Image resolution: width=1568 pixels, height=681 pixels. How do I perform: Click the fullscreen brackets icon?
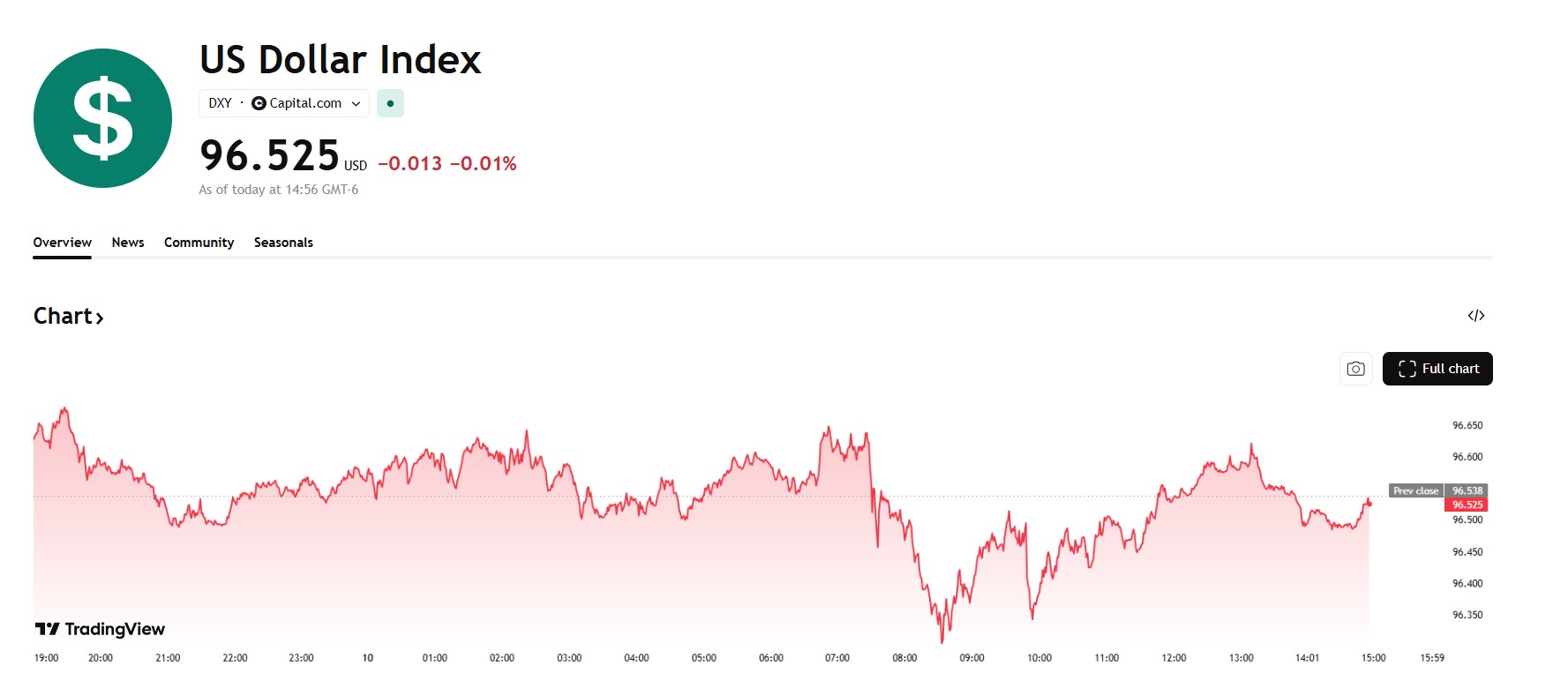click(1407, 369)
